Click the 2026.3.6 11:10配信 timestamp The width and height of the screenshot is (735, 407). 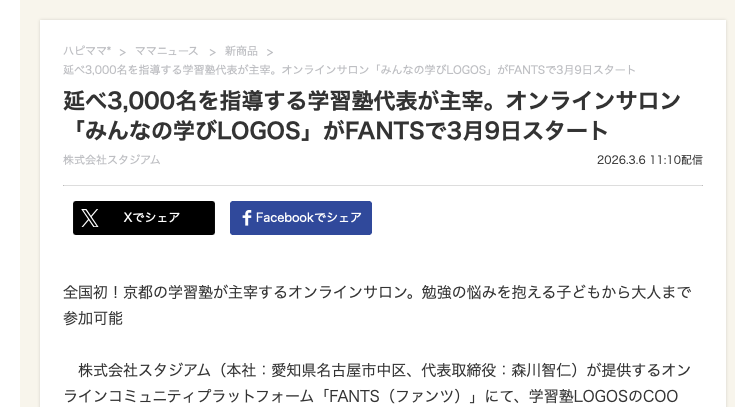tap(649, 160)
